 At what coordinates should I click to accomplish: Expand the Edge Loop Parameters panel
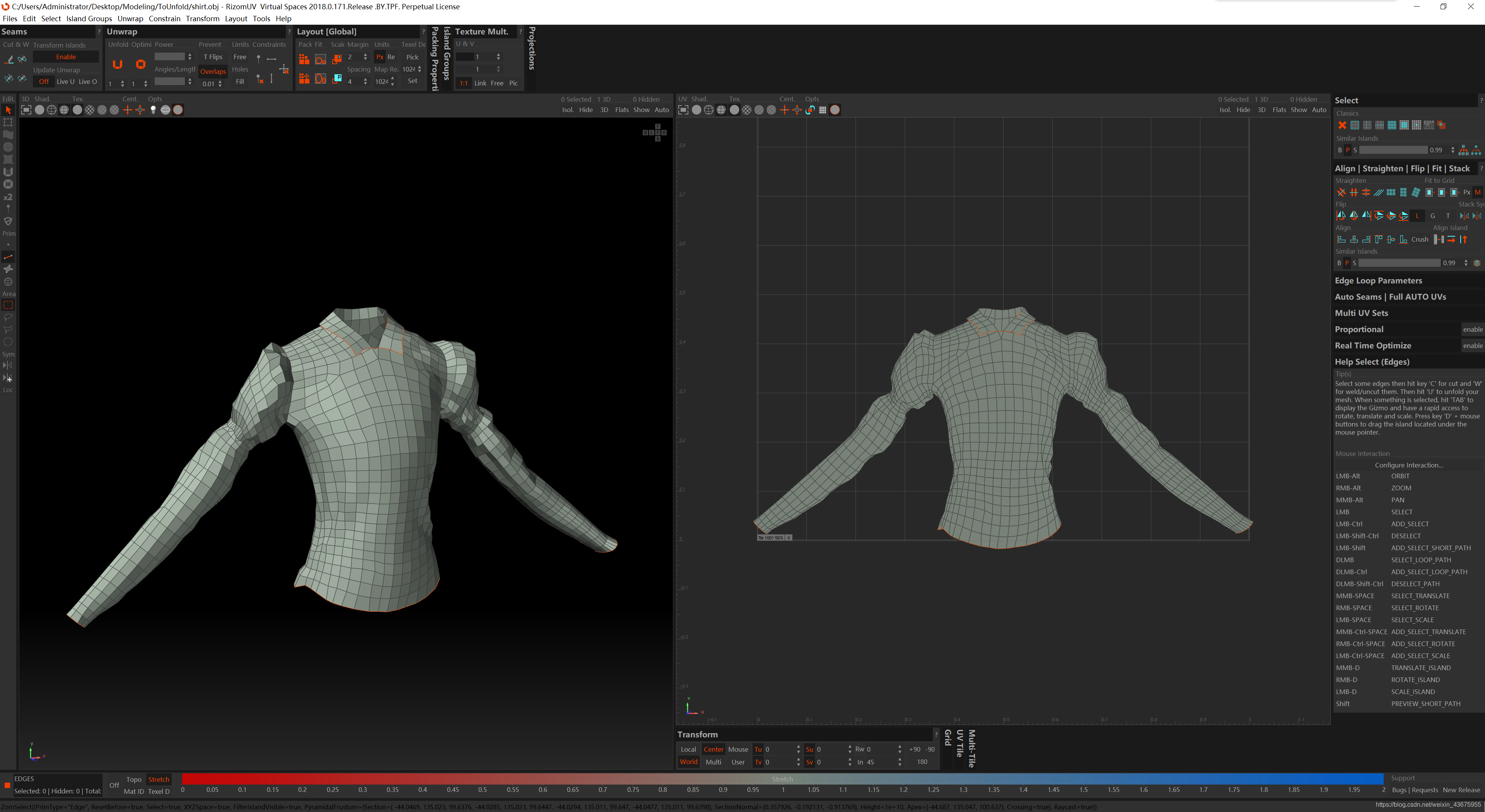[x=1378, y=280]
